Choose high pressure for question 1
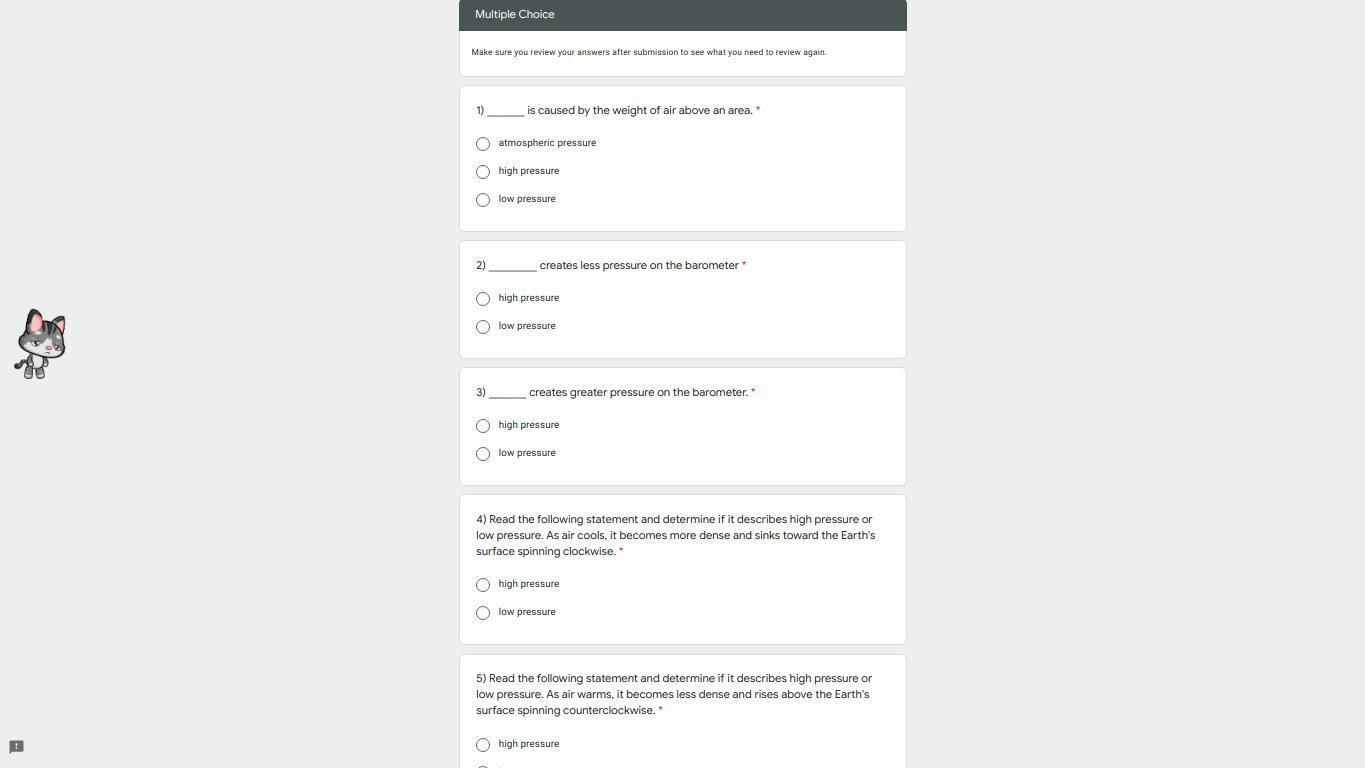Image resolution: width=1365 pixels, height=768 pixels. point(483,172)
